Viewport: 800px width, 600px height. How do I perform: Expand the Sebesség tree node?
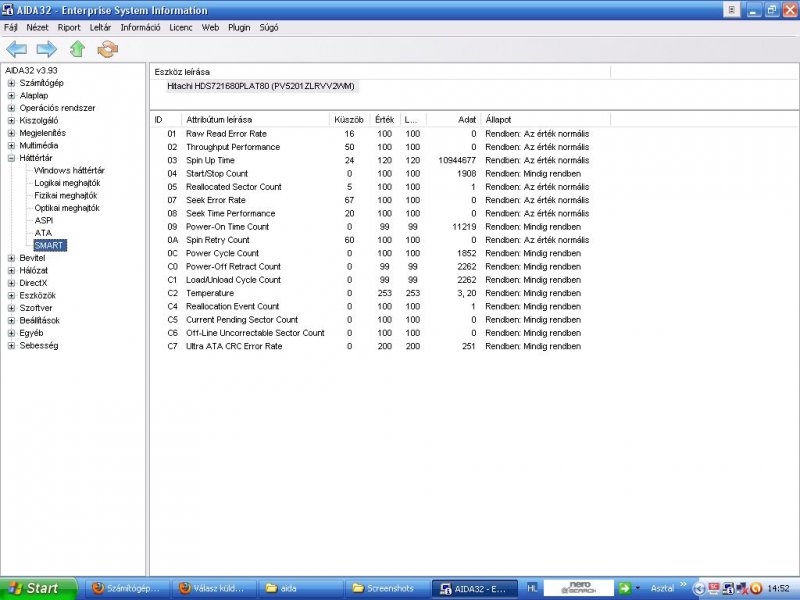pos(11,345)
